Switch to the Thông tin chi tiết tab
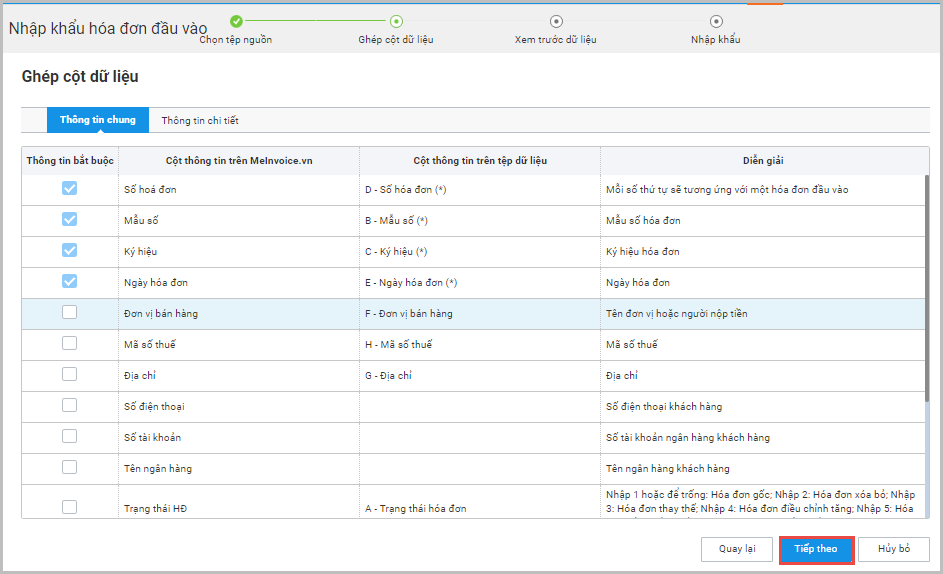 click(200, 120)
